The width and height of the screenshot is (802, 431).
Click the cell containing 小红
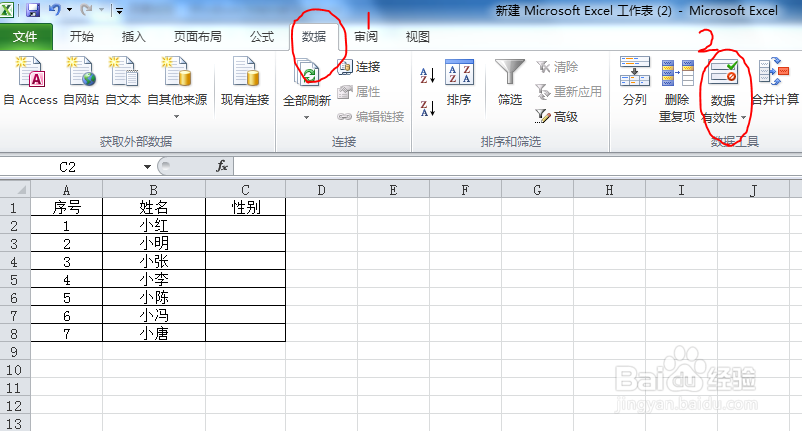(154, 225)
